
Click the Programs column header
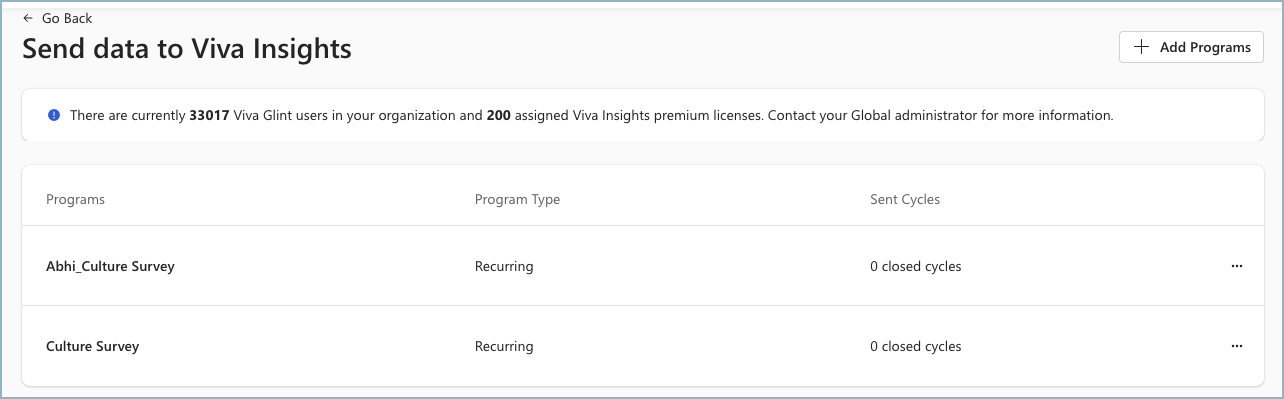[75, 200]
